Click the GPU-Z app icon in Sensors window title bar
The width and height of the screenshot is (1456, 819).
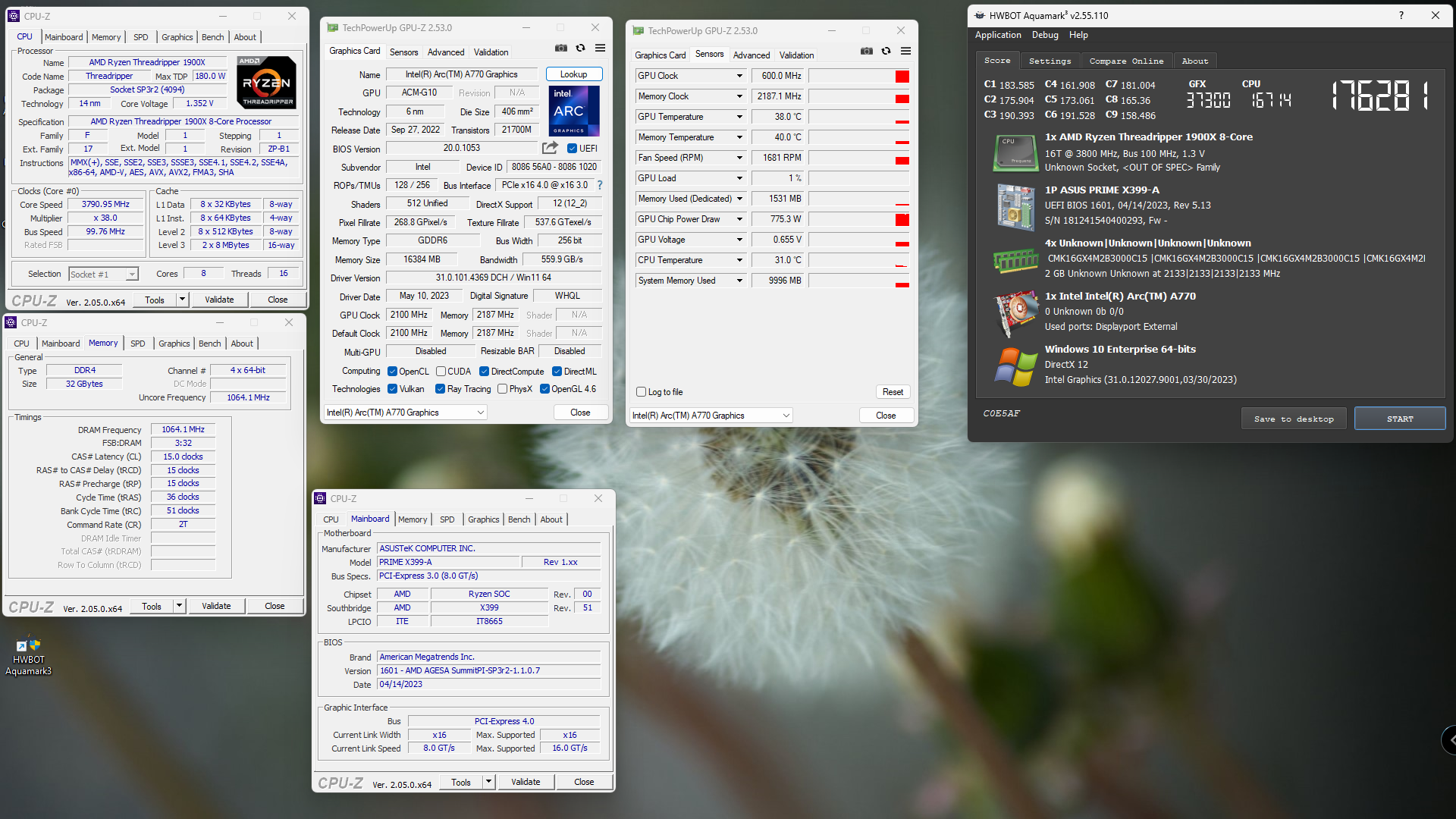pyautogui.click(x=639, y=31)
